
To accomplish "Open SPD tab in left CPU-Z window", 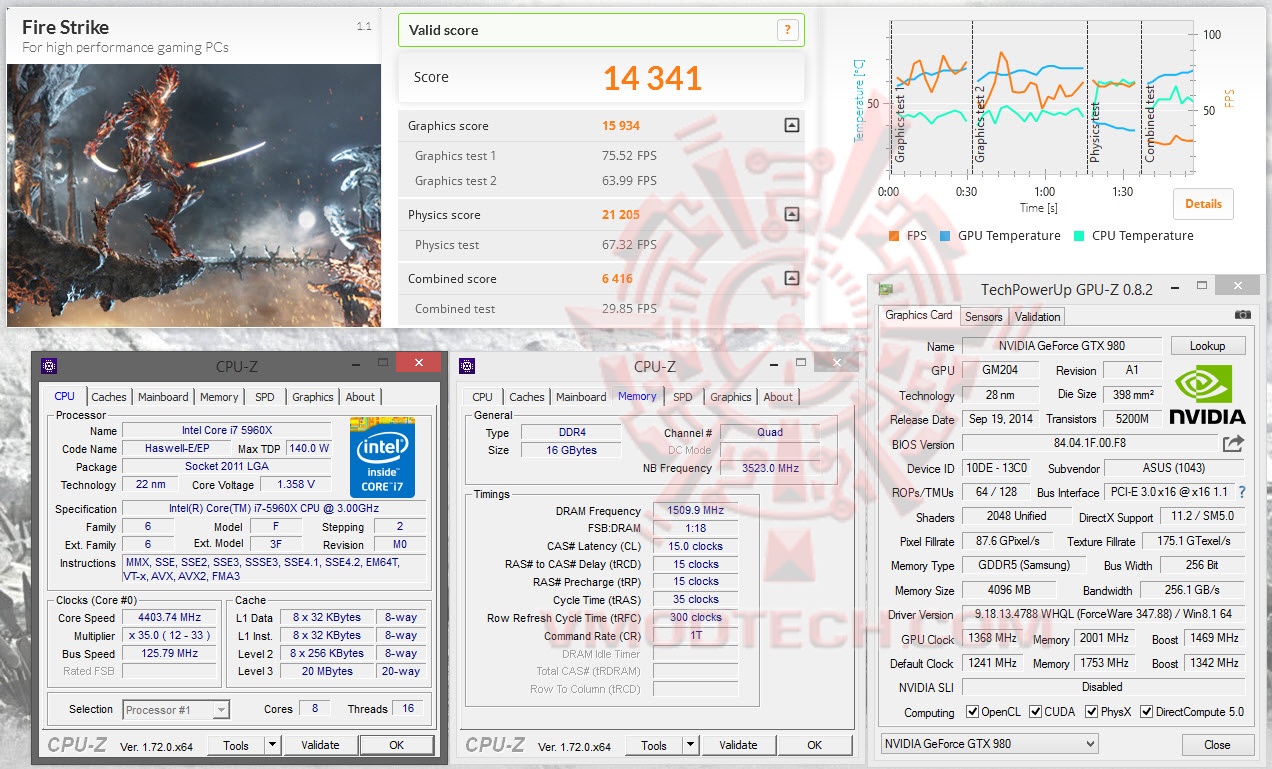I will (x=264, y=397).
